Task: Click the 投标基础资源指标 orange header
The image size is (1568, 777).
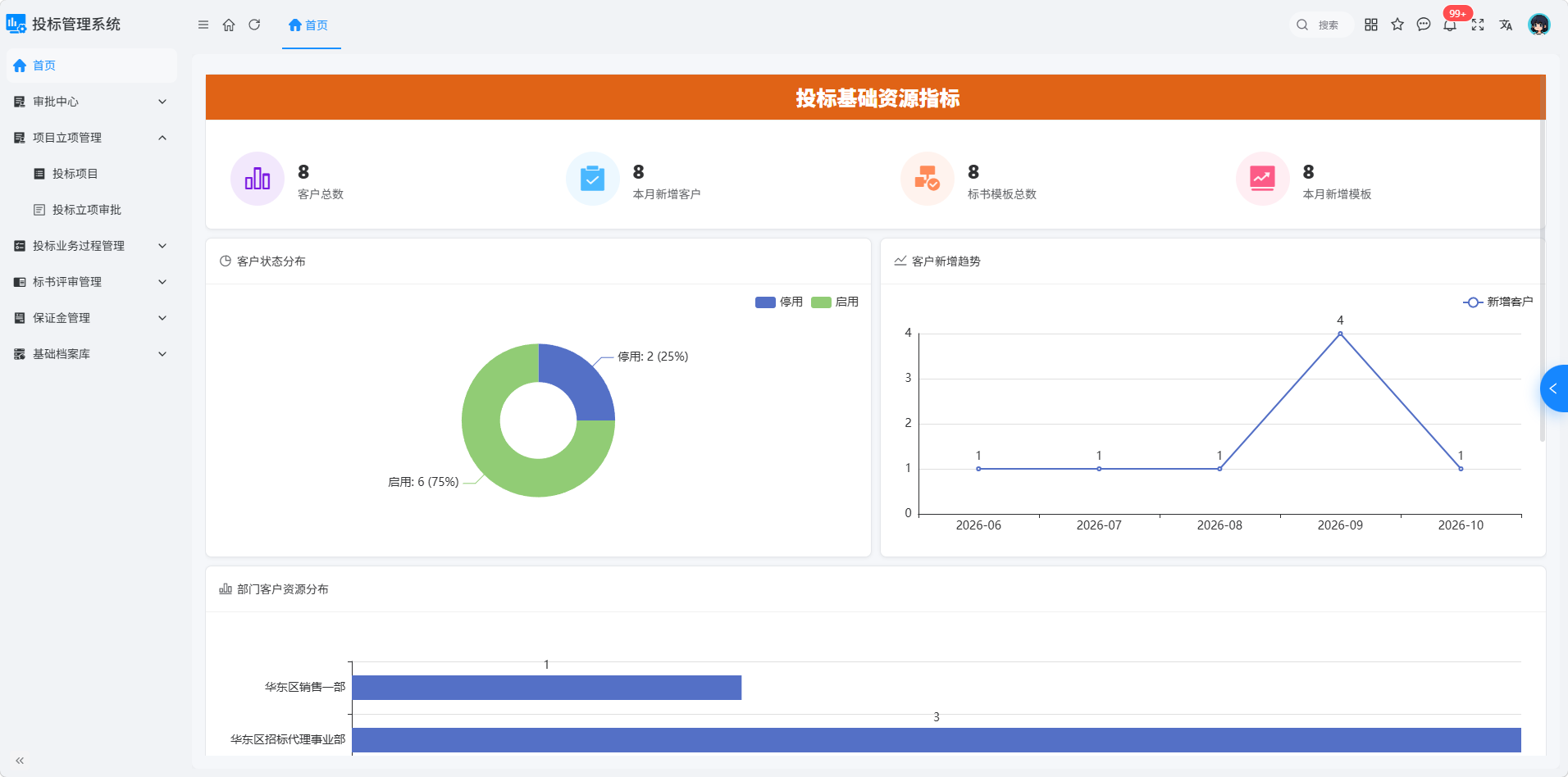Action: pos(876,98)
